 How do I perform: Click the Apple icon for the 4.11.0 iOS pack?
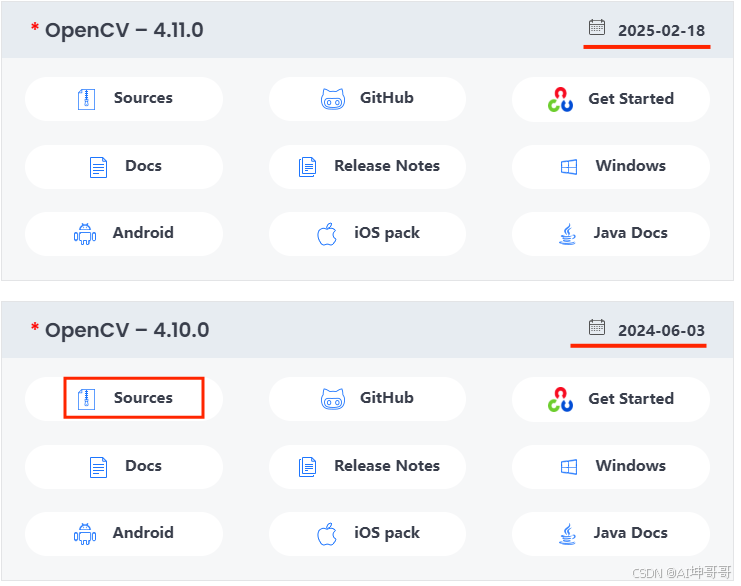[x=327, y=234]
